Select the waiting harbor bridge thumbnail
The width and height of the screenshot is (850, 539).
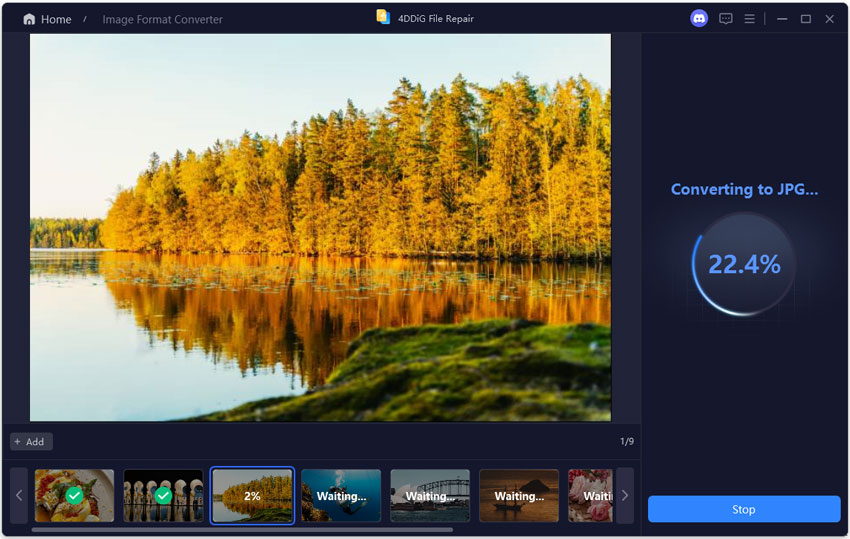click(x=430, y=496)
